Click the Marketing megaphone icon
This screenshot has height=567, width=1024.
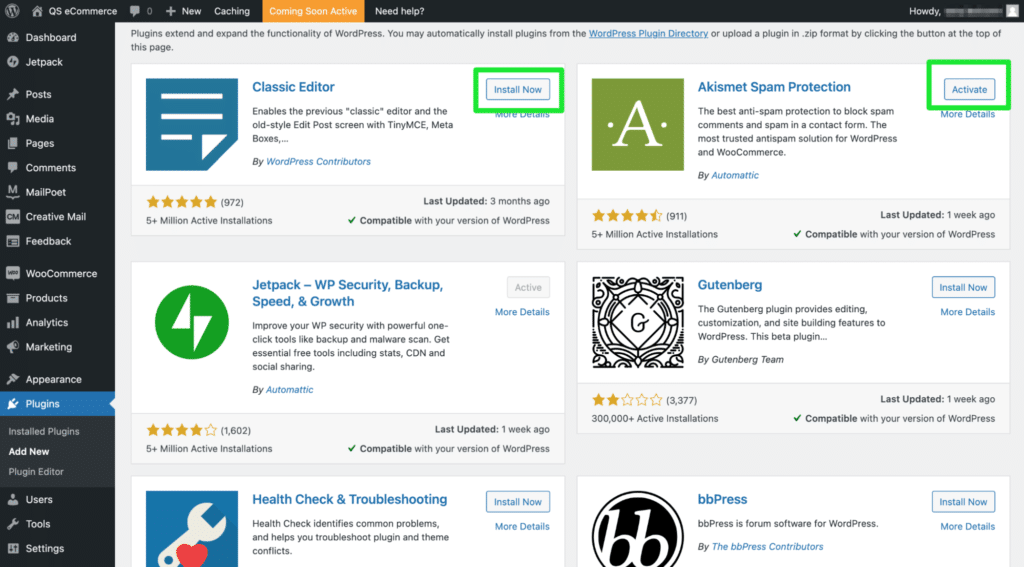coord(13,347)
